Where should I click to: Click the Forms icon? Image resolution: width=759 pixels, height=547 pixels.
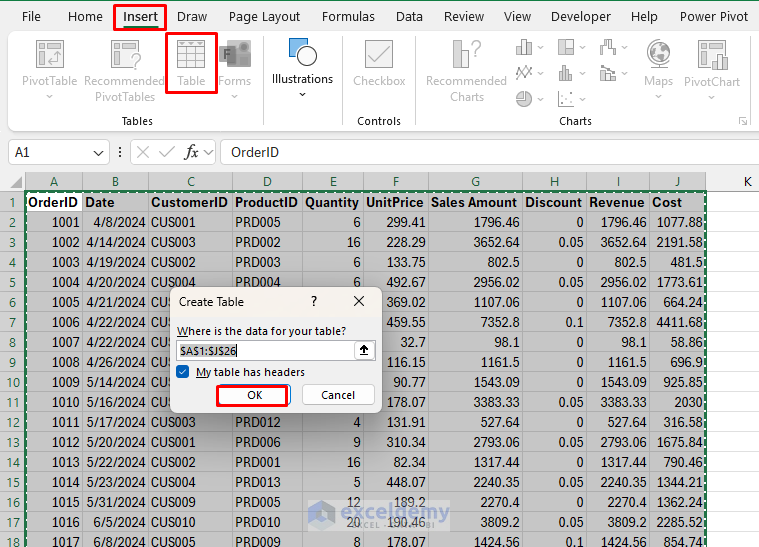click(x=235, y=54)
